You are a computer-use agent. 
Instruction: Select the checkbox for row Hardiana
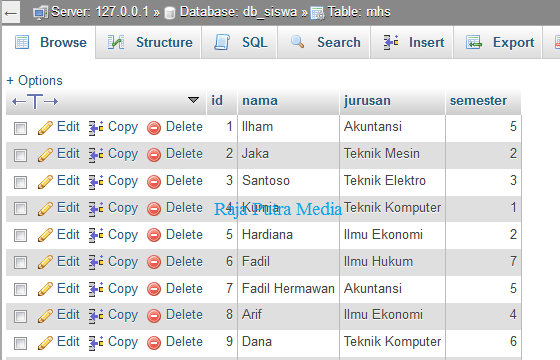(x=20, y=236)
